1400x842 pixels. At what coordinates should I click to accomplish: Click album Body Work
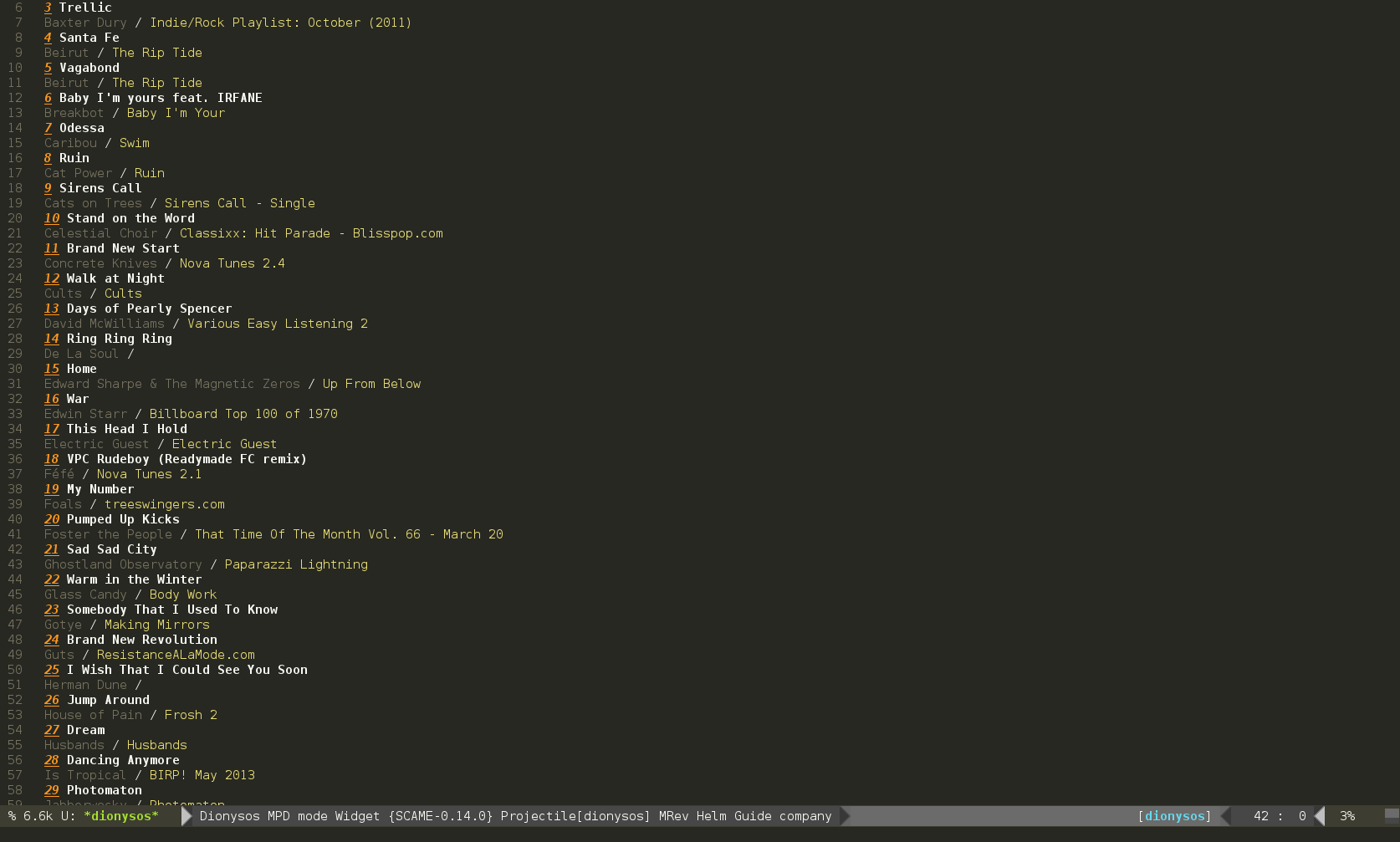coord(183,595)
